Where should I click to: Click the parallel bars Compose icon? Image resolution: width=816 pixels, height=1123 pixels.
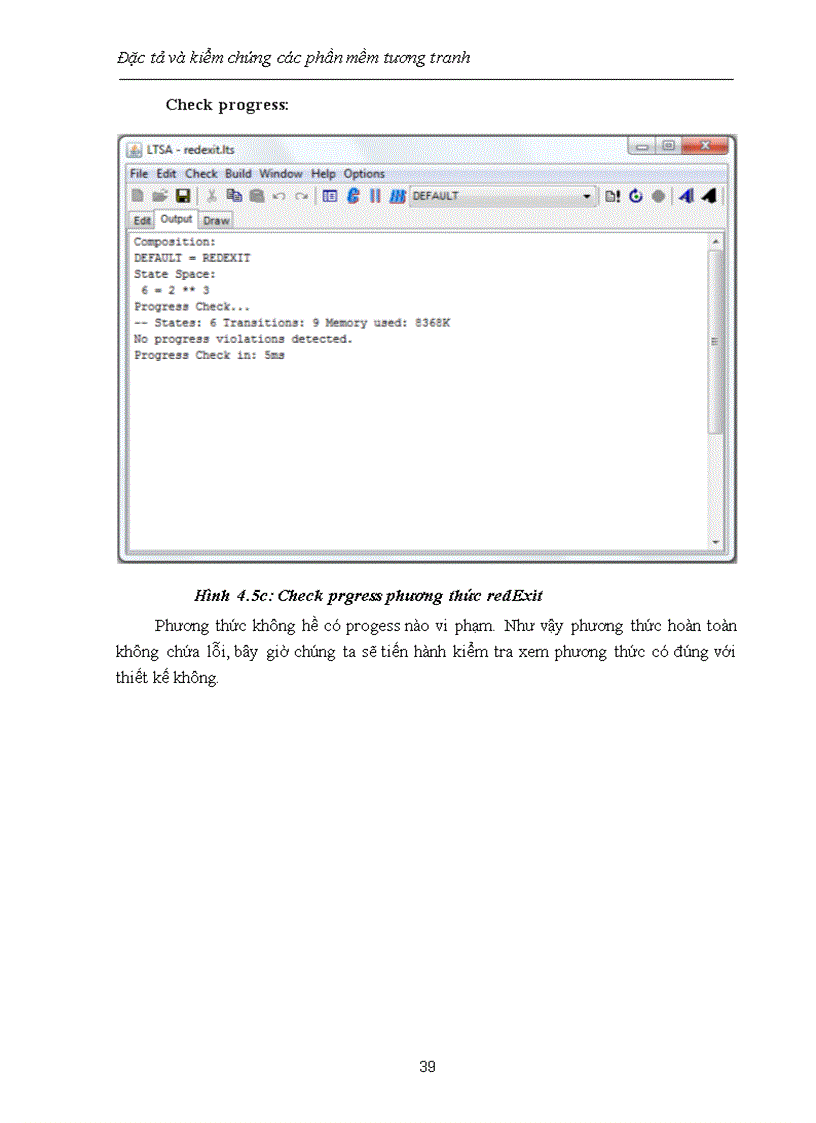click(375, 196)
